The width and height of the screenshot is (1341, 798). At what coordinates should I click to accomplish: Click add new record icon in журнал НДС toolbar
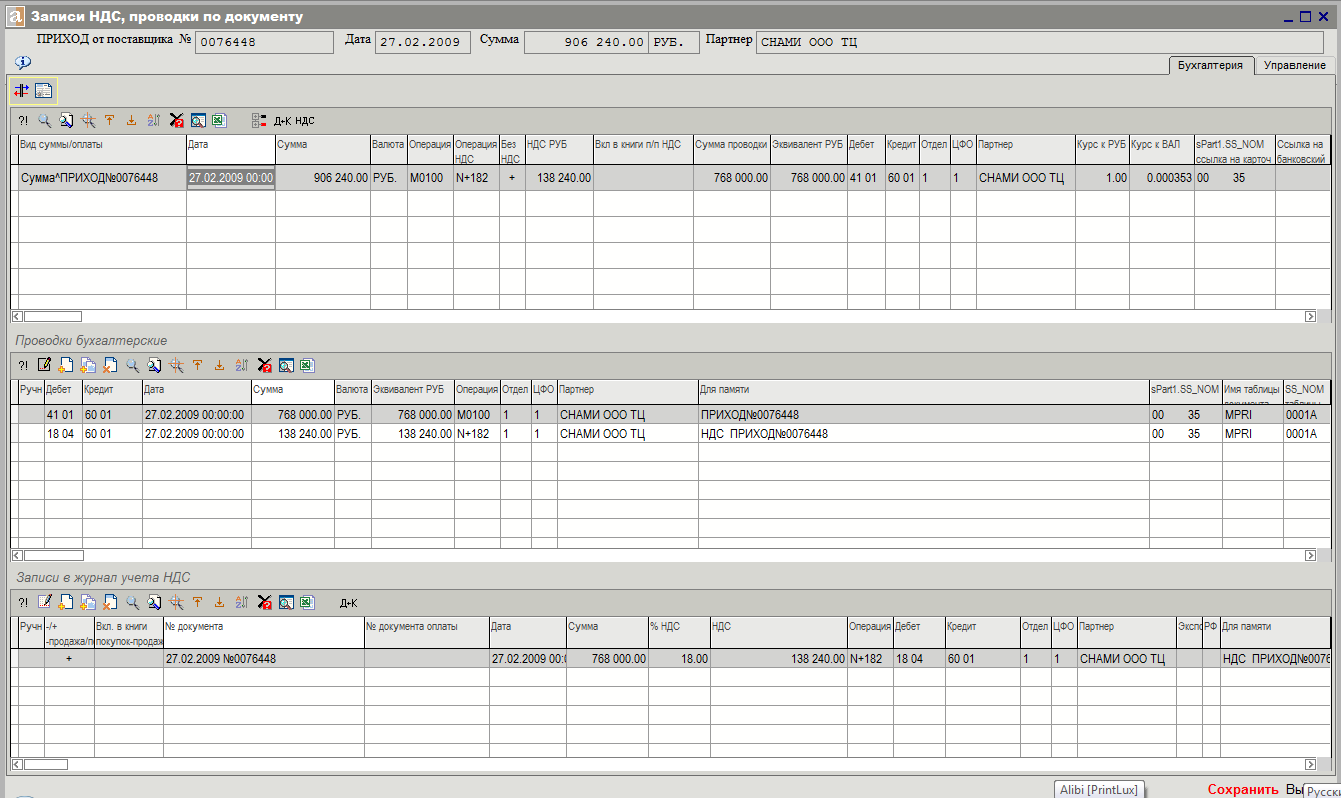click(x=66, y=602)
